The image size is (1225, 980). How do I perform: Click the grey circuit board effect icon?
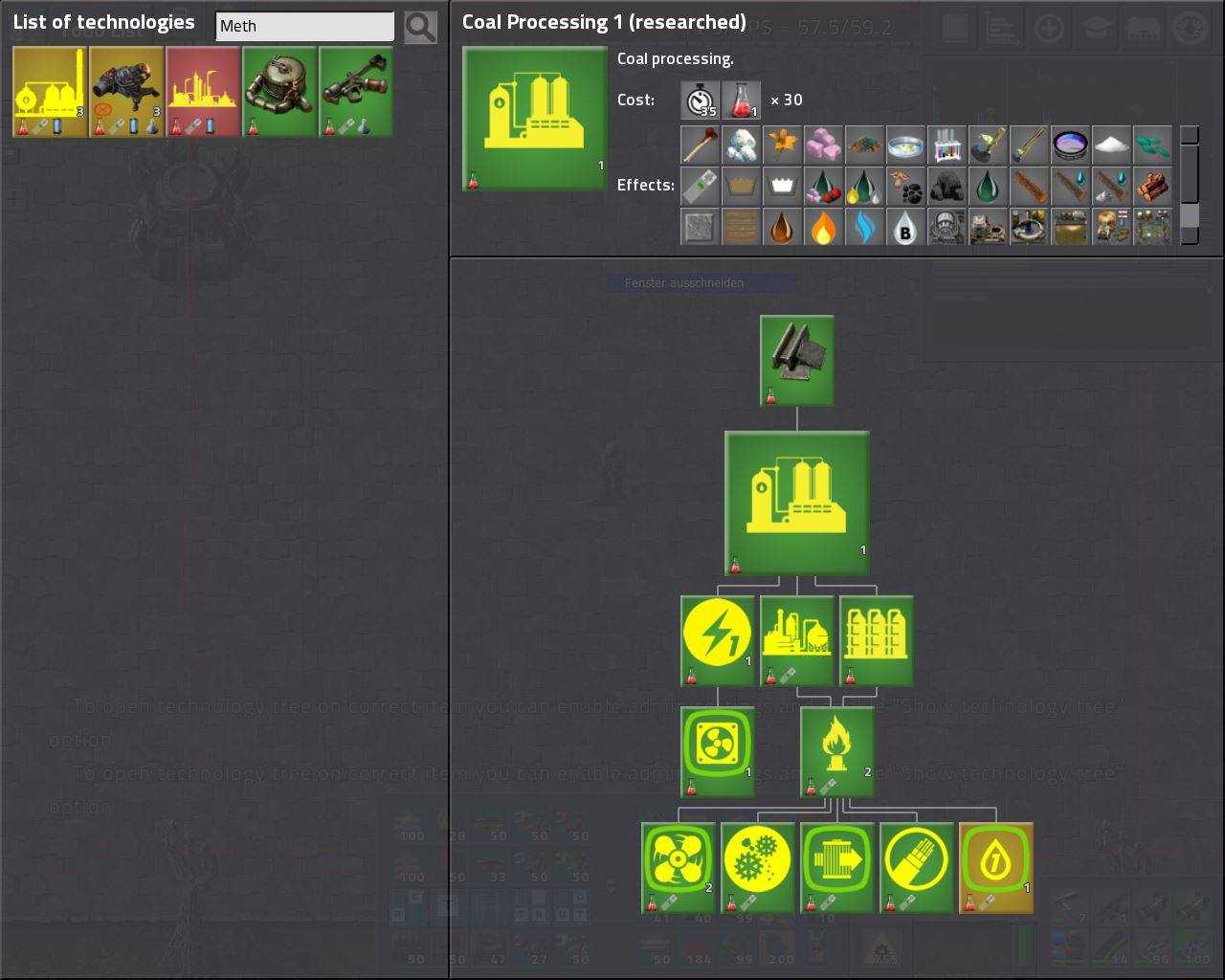(700, 187)
